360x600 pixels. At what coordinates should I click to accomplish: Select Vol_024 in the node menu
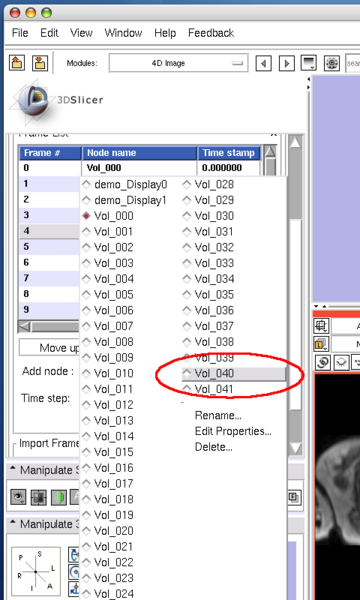tap(108, 593)
